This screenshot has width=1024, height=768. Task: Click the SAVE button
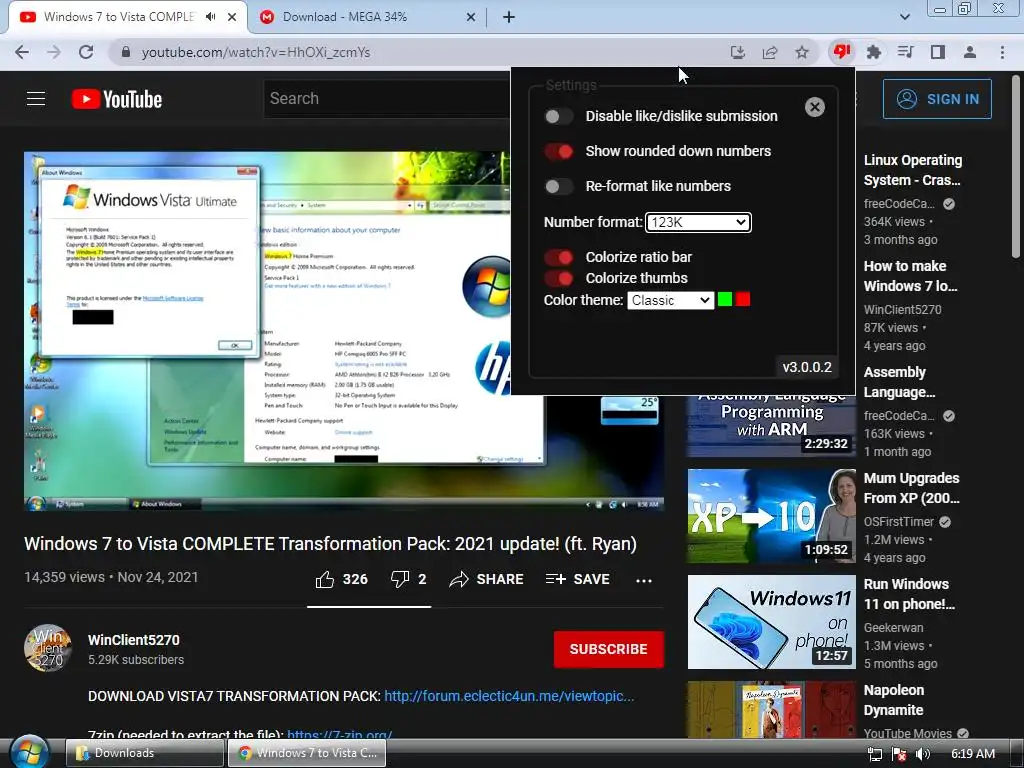click(577, 579)
